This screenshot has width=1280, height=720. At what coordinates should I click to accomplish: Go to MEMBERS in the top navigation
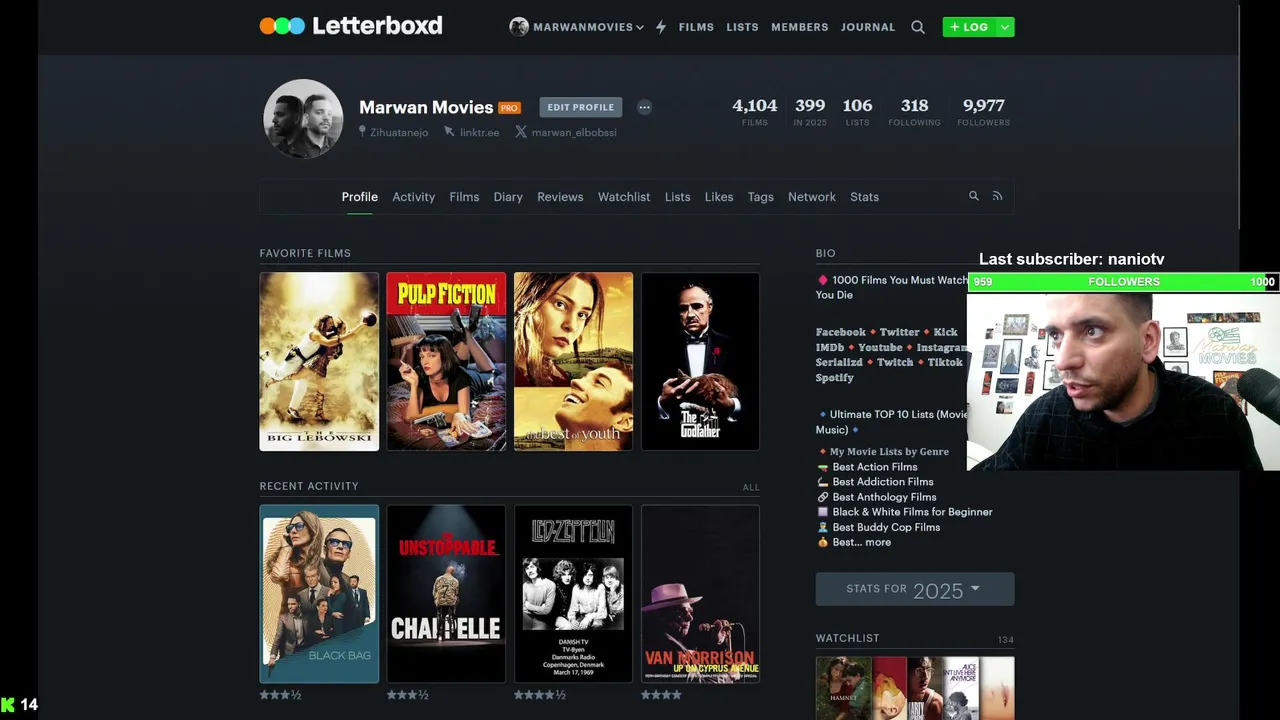click(x=799, y=27)
